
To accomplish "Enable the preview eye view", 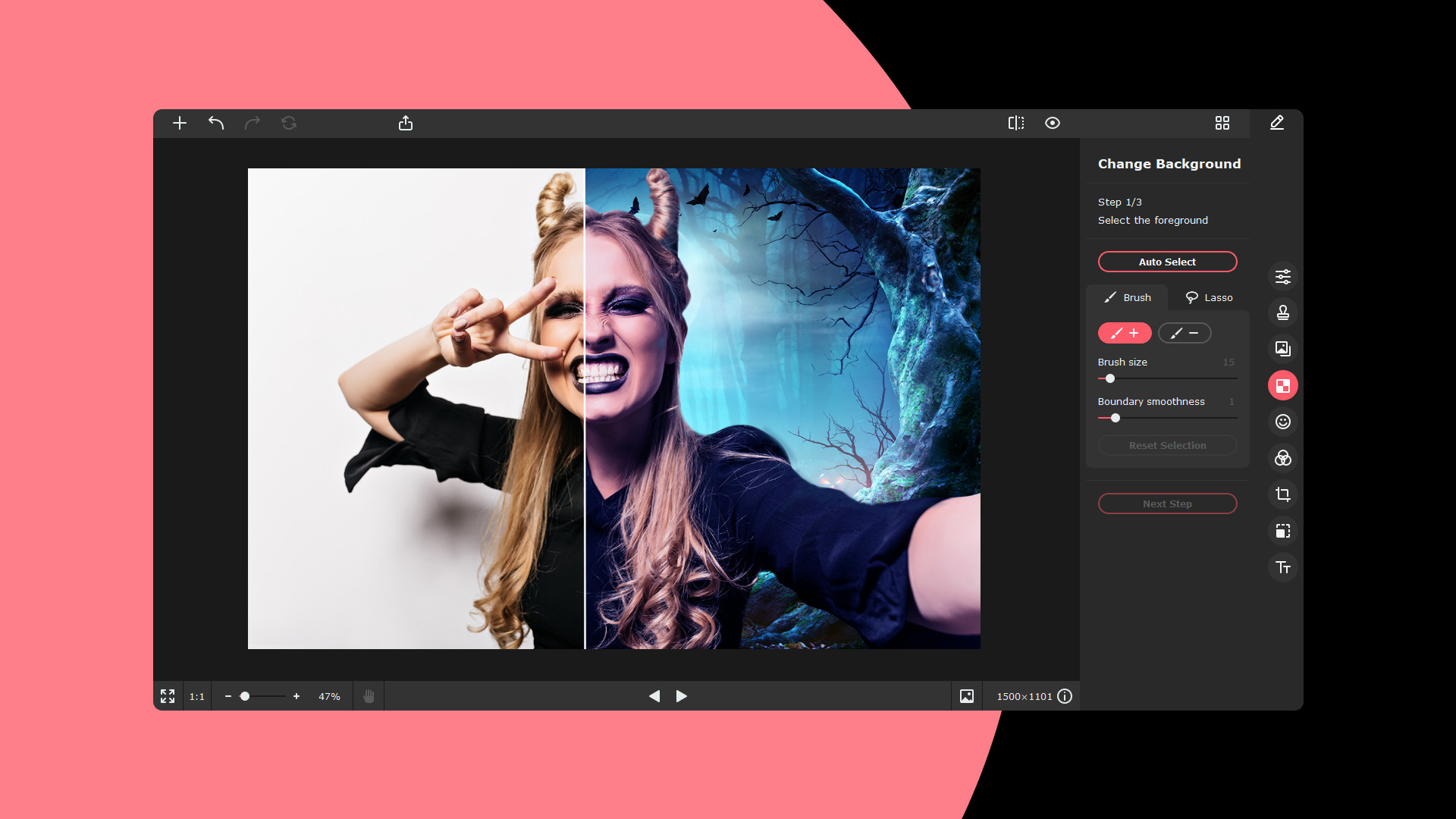I will (x=1052, y=123).
